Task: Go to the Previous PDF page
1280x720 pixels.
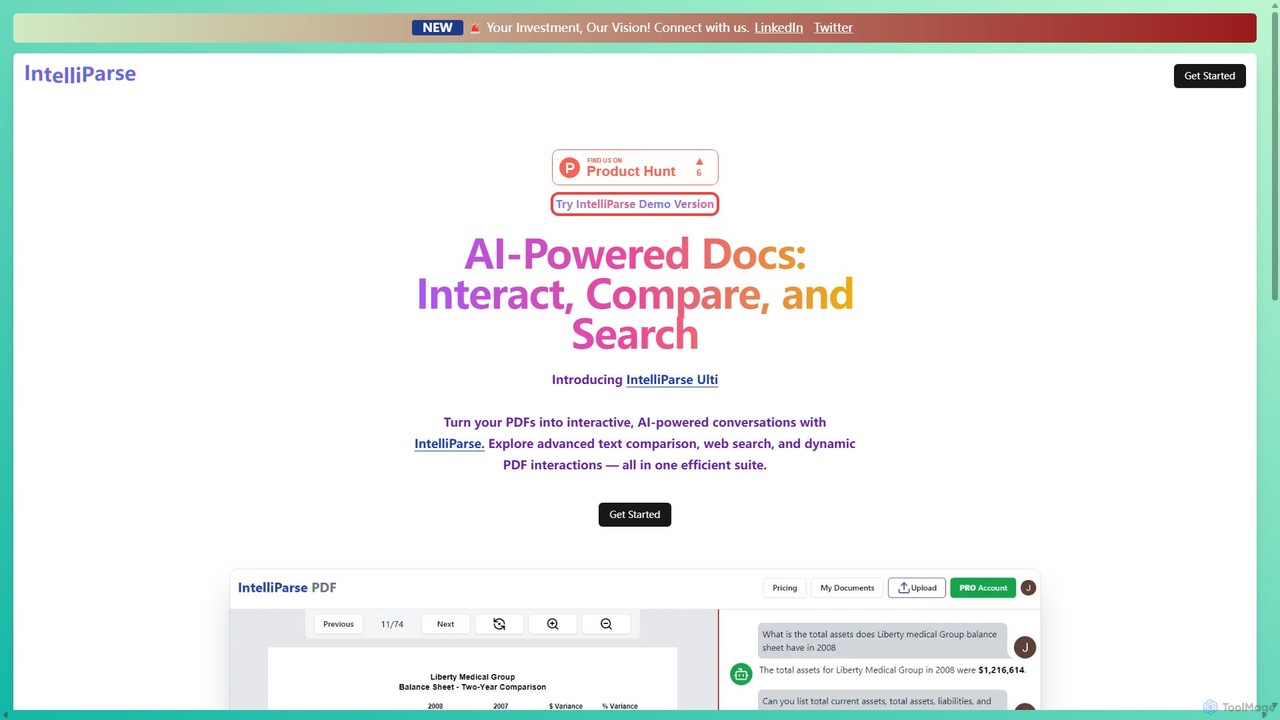Action: pyautogui.click(x=338, y=624)
